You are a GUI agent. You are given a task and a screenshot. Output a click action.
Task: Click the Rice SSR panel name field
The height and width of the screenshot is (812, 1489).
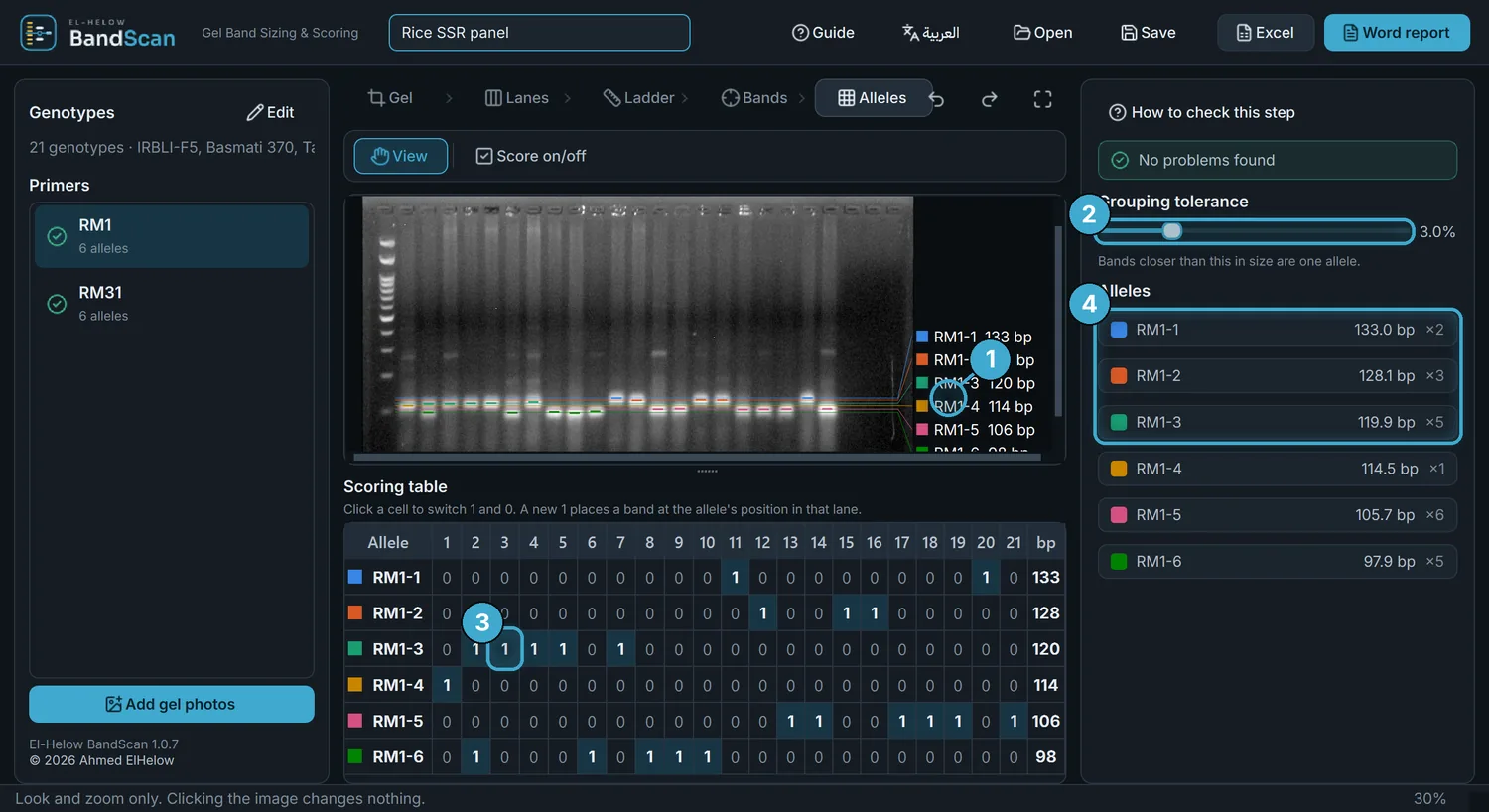[539, 33]
